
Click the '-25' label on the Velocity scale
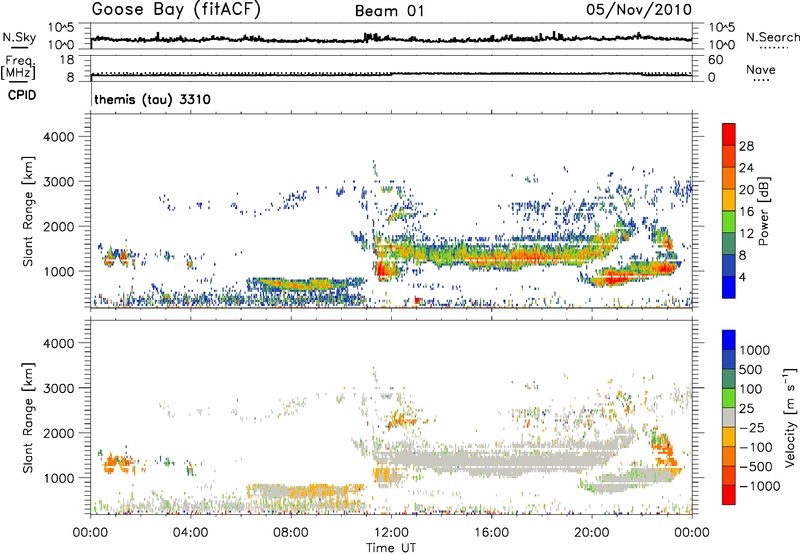[752, 427]
